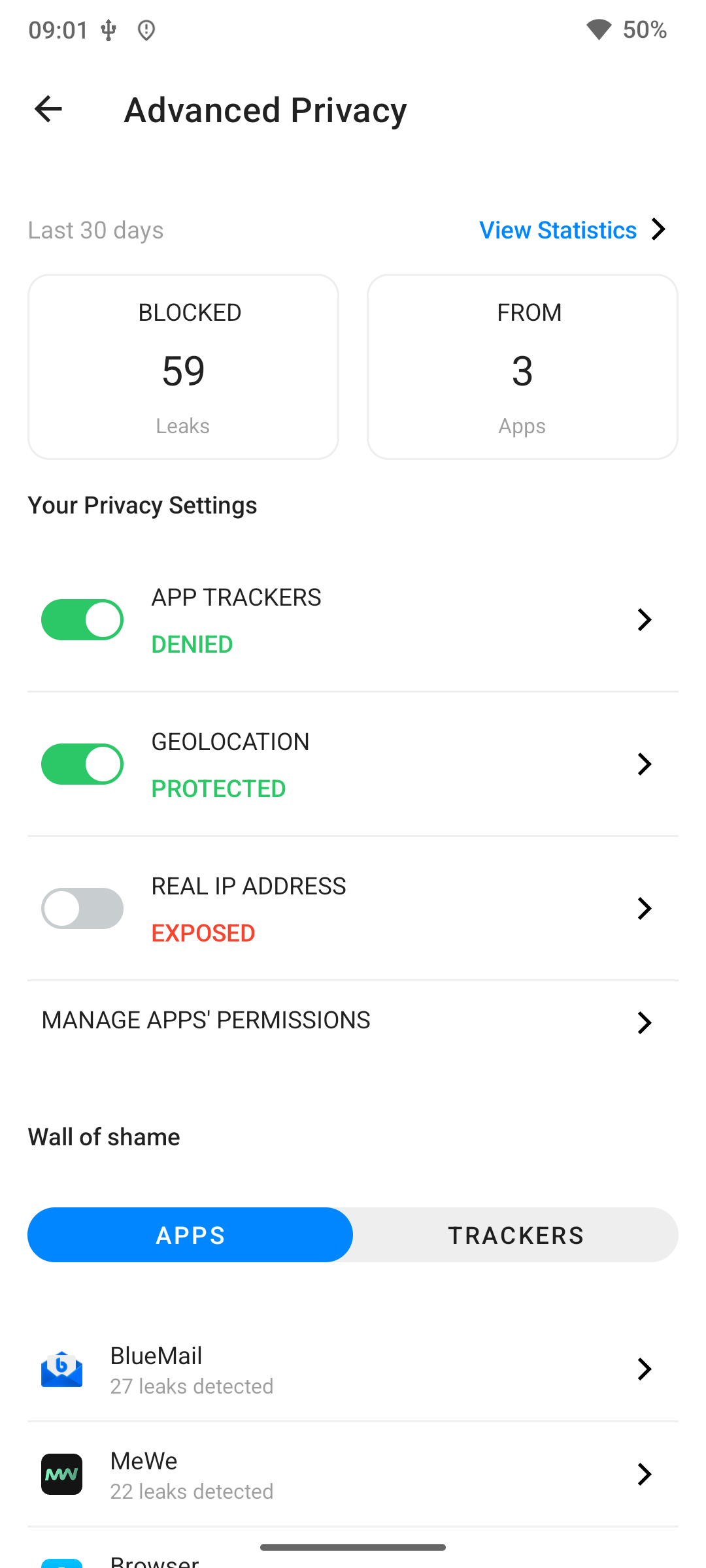
Task: Tap the arrow beside View Statistics
Action: (658, 229)
